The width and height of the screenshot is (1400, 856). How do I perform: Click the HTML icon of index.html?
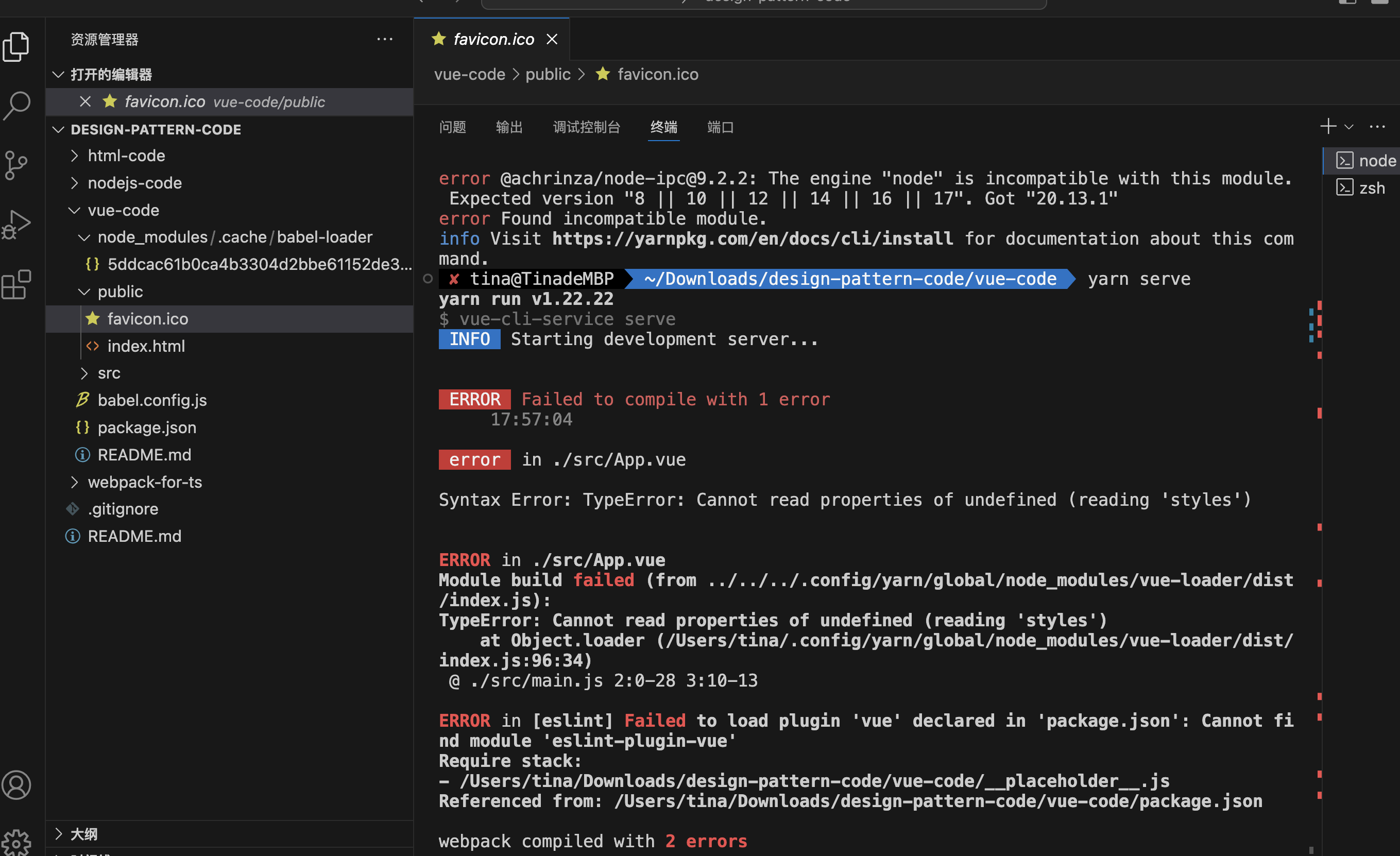coord(92,346)
